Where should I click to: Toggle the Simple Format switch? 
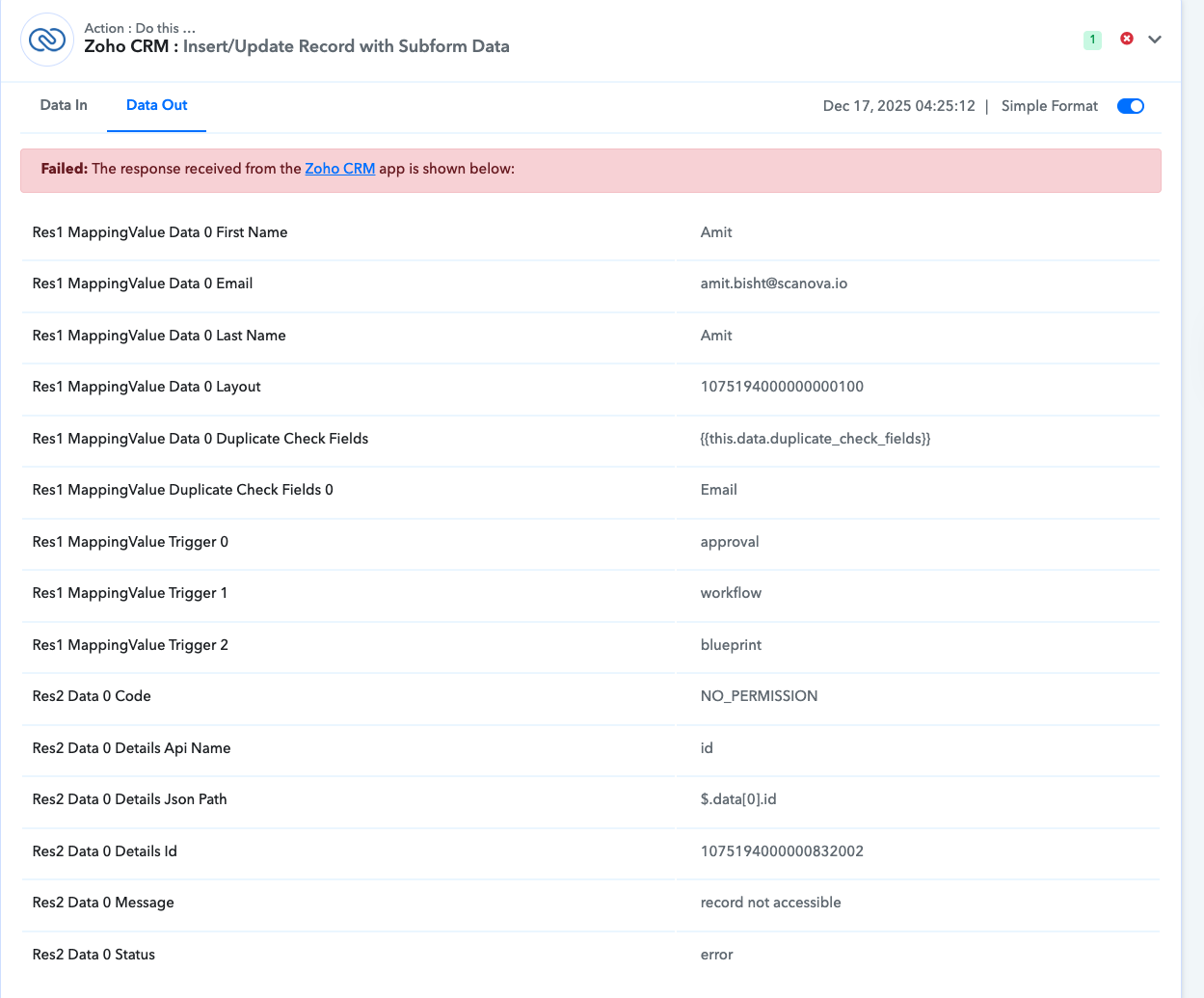tap(1130, 106)
